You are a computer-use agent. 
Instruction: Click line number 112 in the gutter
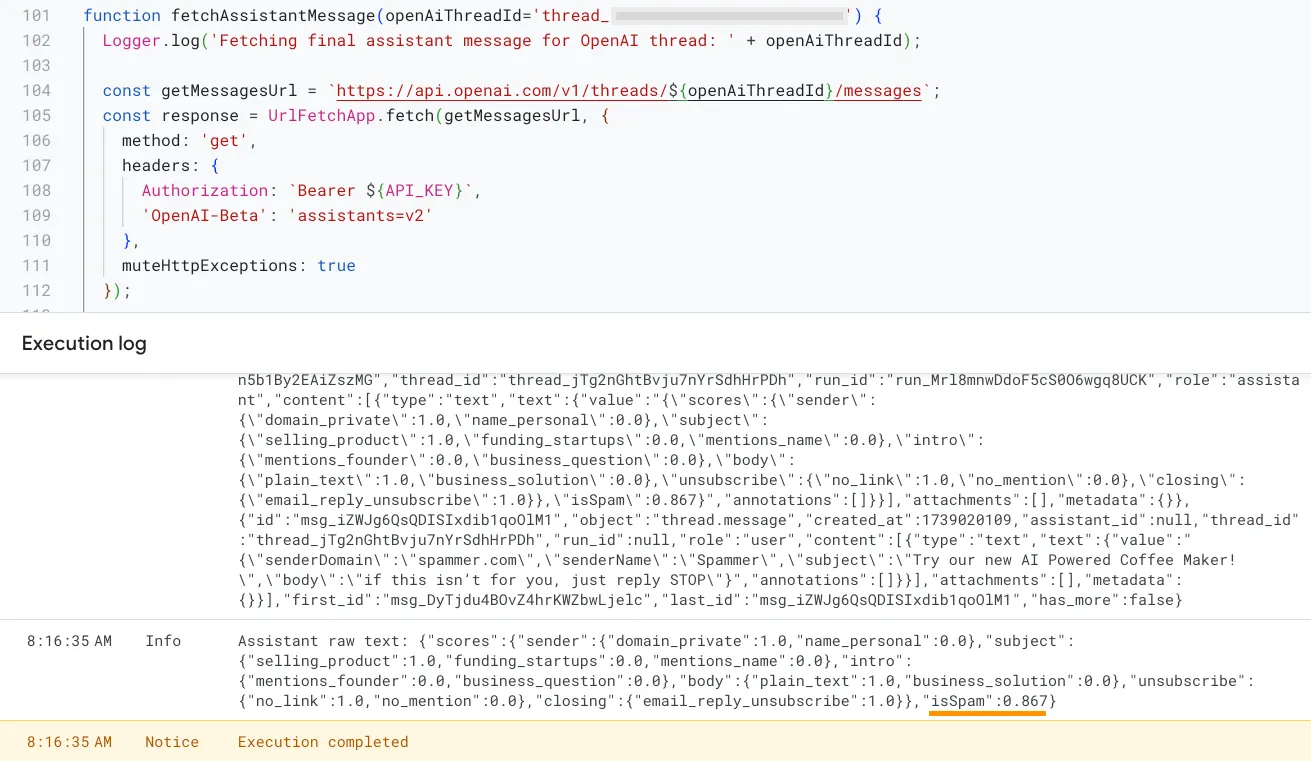pos(36,291)
